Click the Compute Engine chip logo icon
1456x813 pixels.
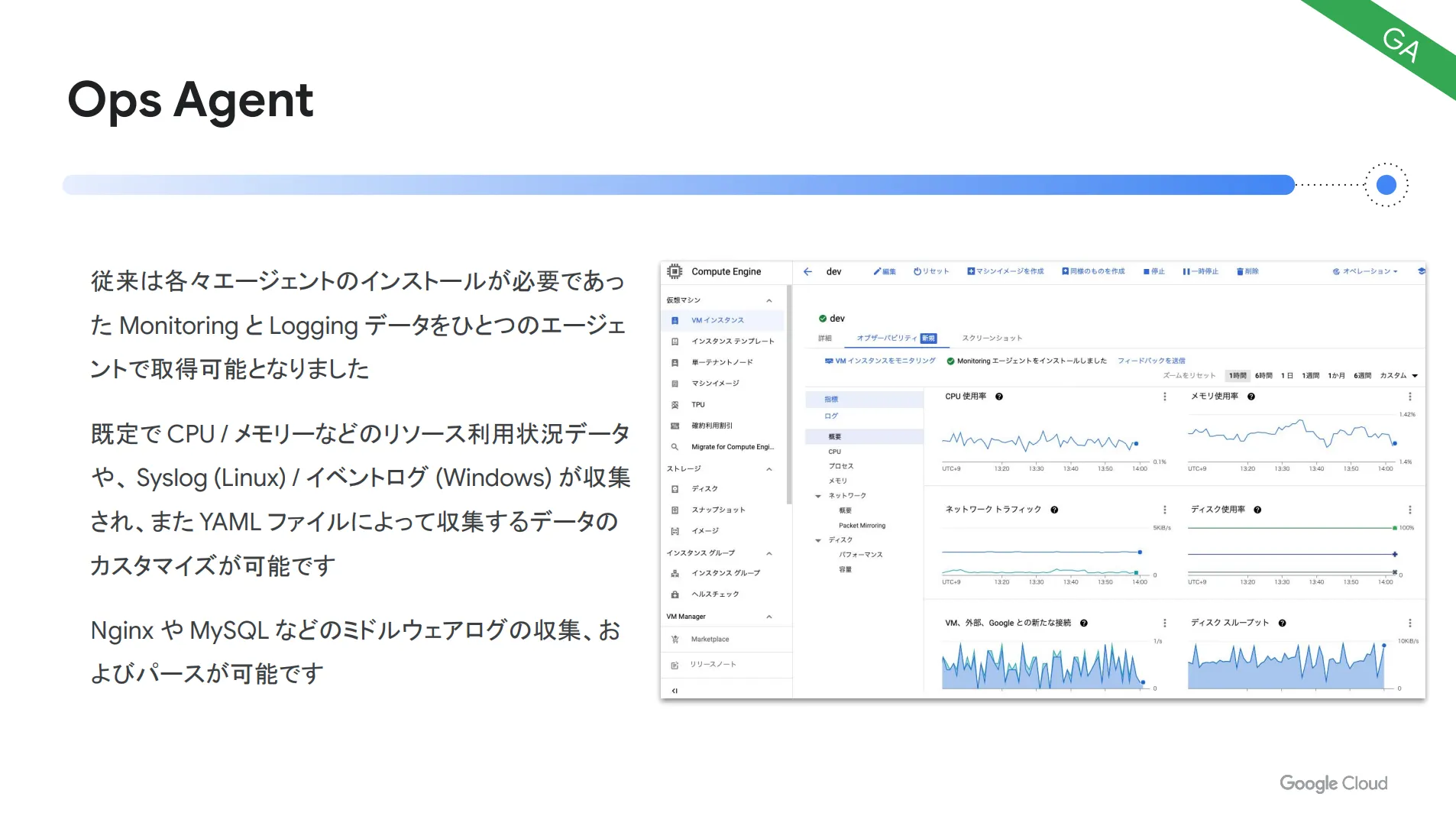675,271
